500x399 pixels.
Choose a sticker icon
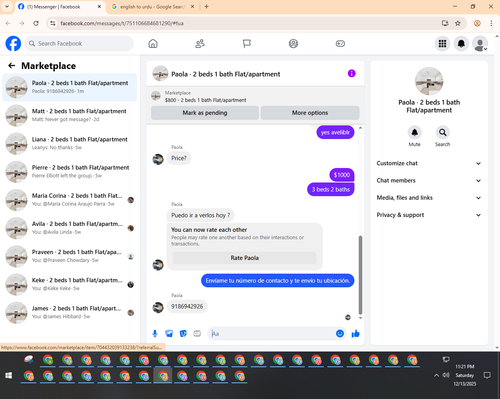point(183,333)
